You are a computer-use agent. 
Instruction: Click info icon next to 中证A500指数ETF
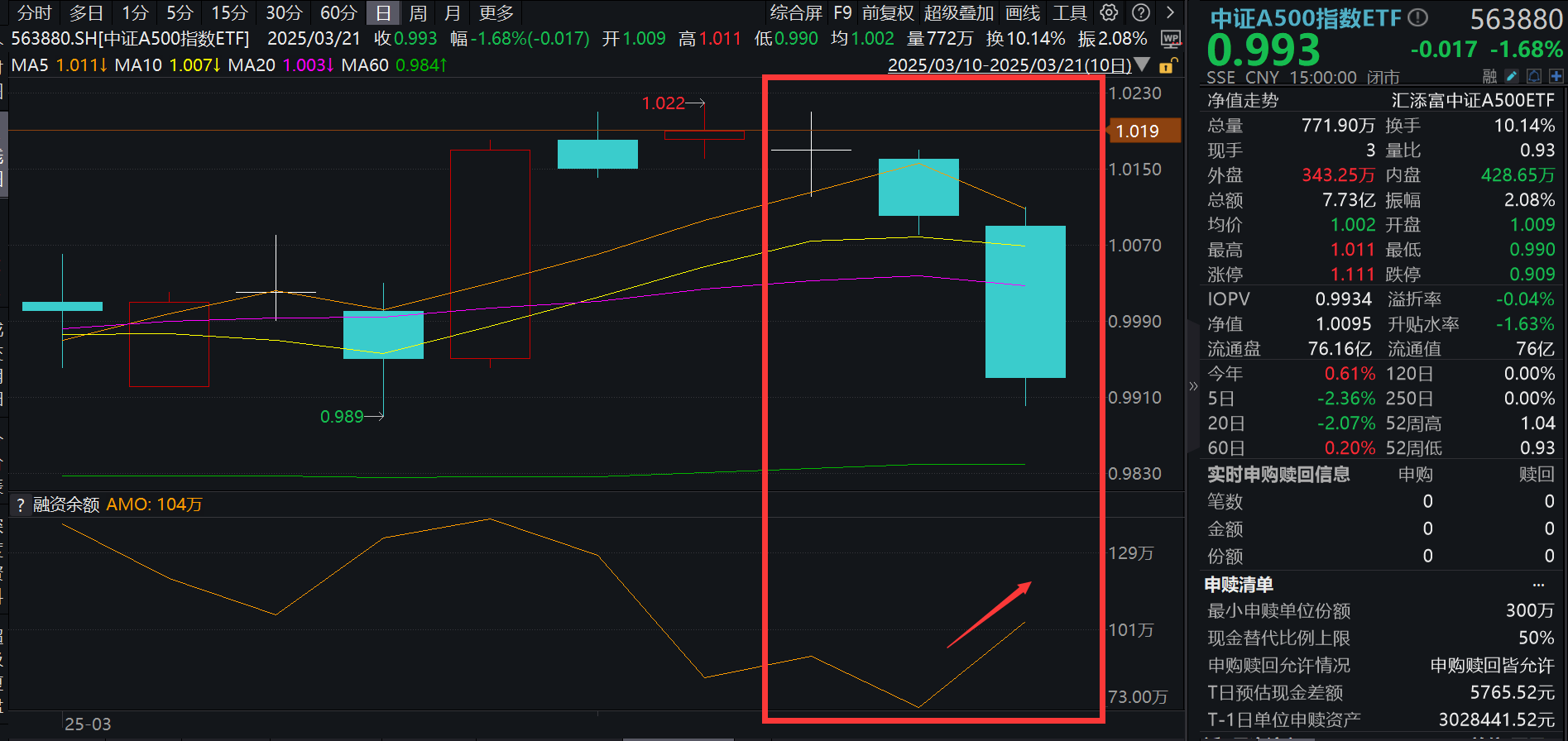[1417, 17]
